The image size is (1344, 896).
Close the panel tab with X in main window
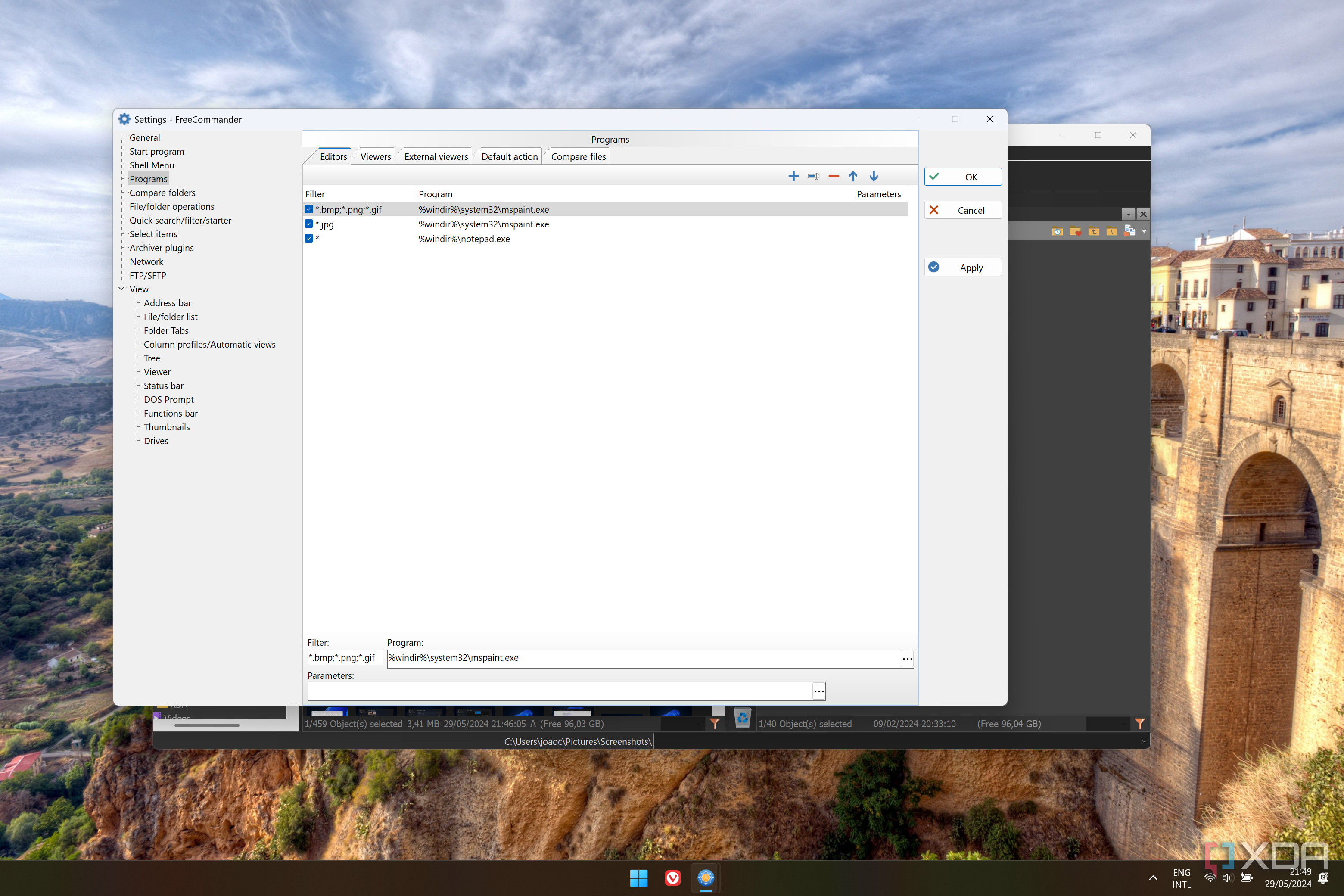coord(1143,214)
